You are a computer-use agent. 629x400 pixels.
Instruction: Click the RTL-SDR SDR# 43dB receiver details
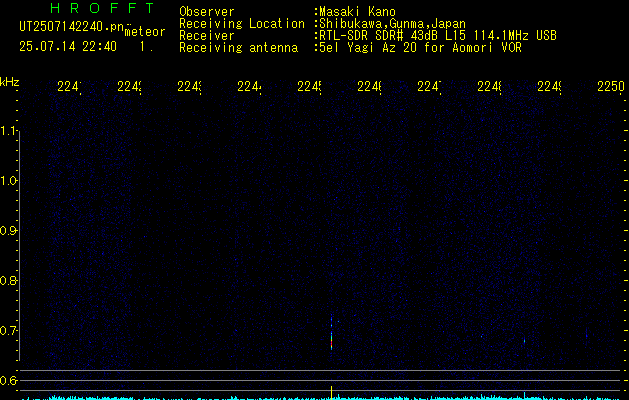click(x=438, y=36)
